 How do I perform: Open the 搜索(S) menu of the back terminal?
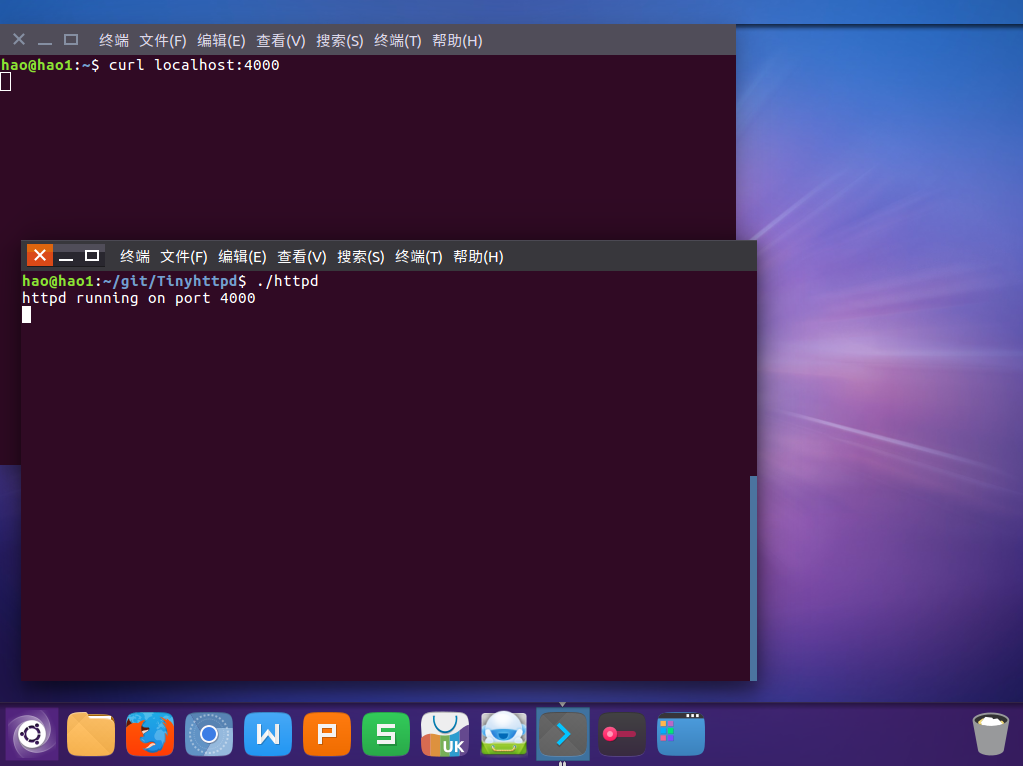tap(339, 40)
